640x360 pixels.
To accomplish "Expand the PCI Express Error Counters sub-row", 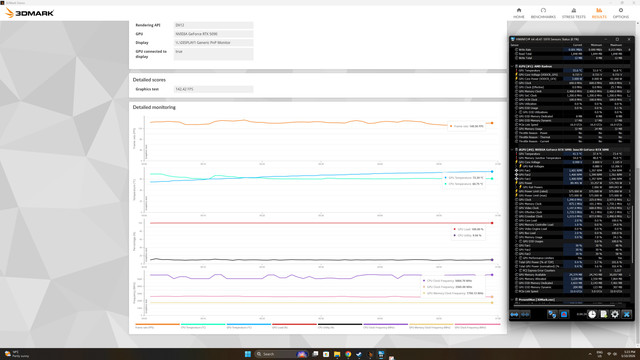I will coord(517,270).
